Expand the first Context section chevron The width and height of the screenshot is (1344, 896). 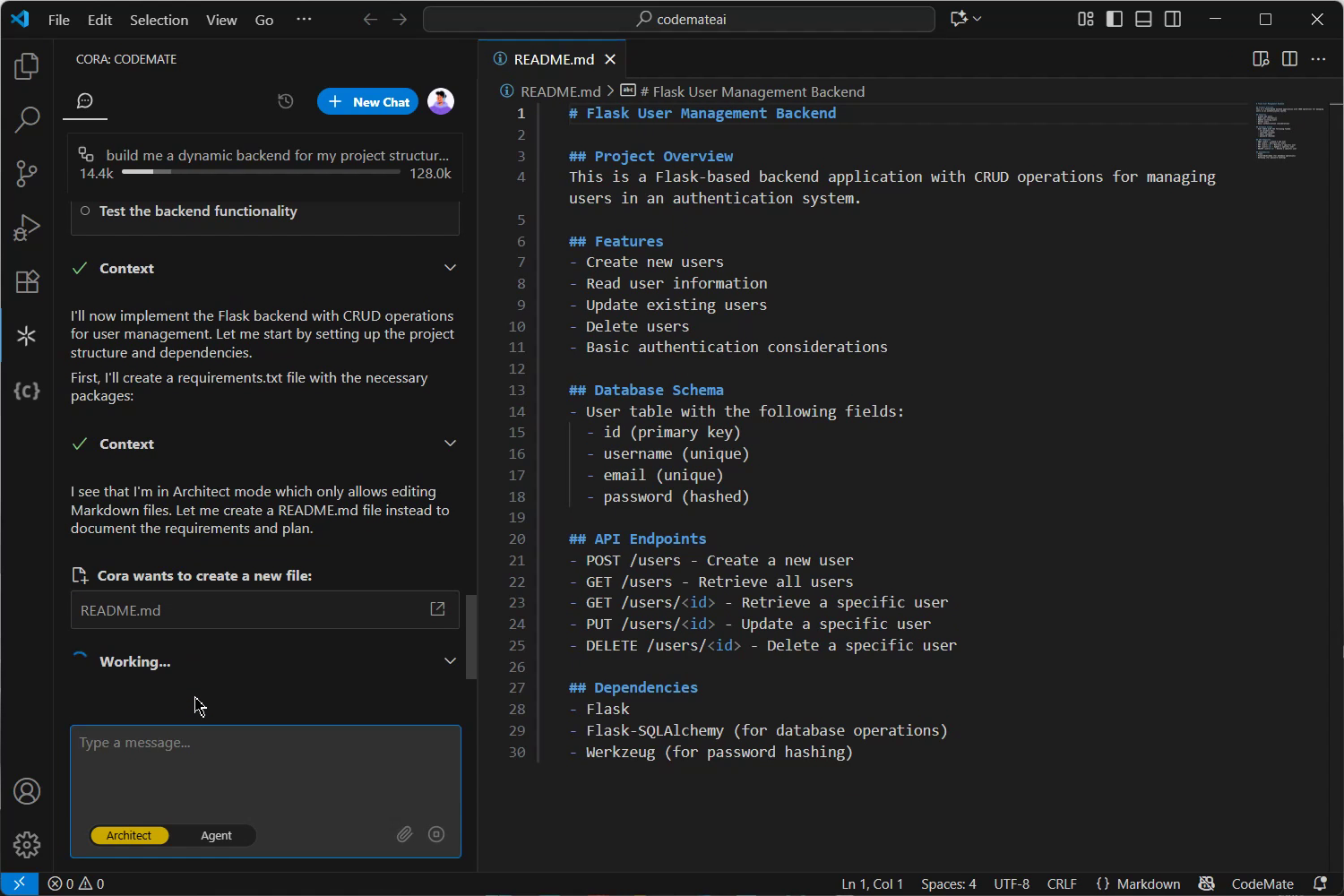450,268
